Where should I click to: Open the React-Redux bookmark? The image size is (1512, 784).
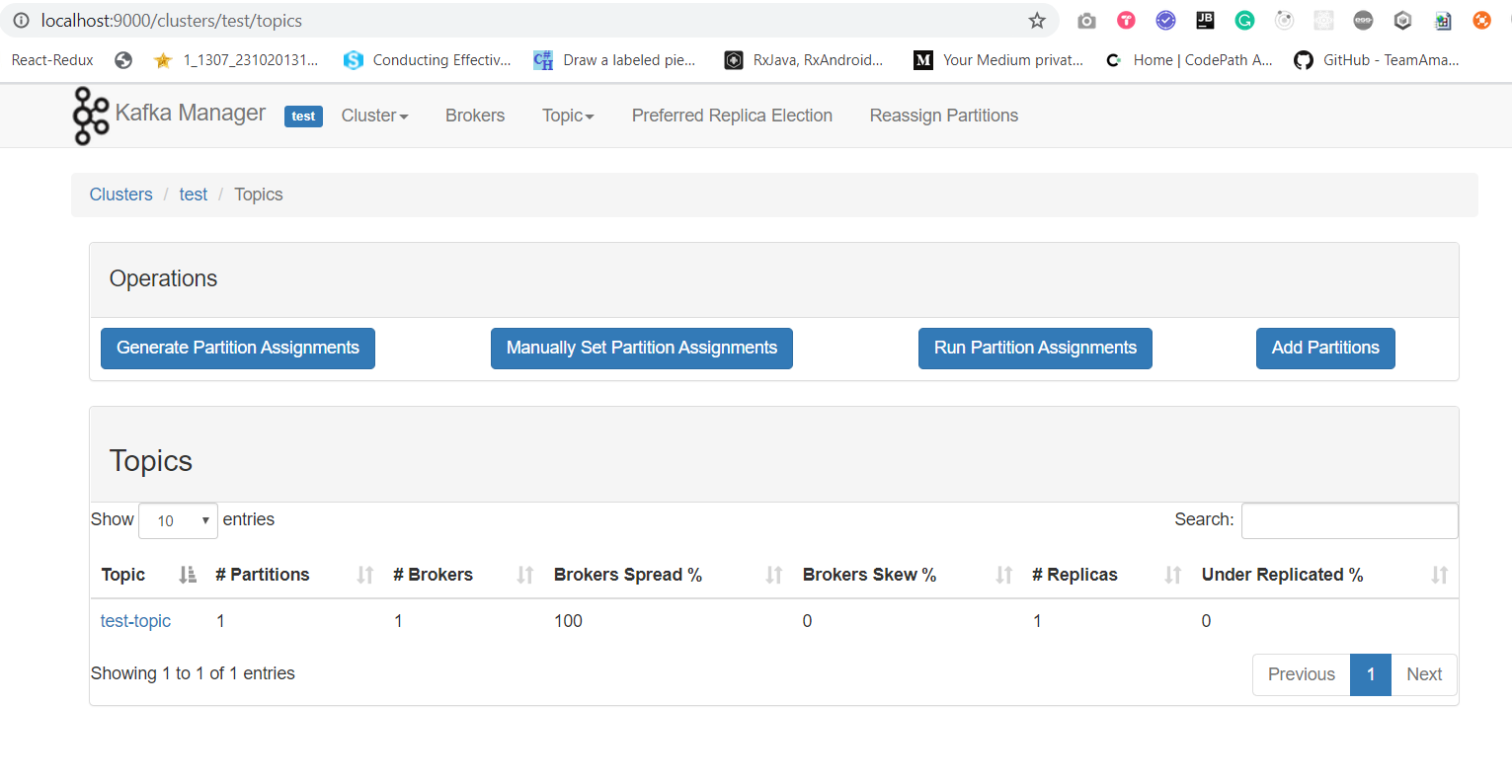tap(52, 60)
